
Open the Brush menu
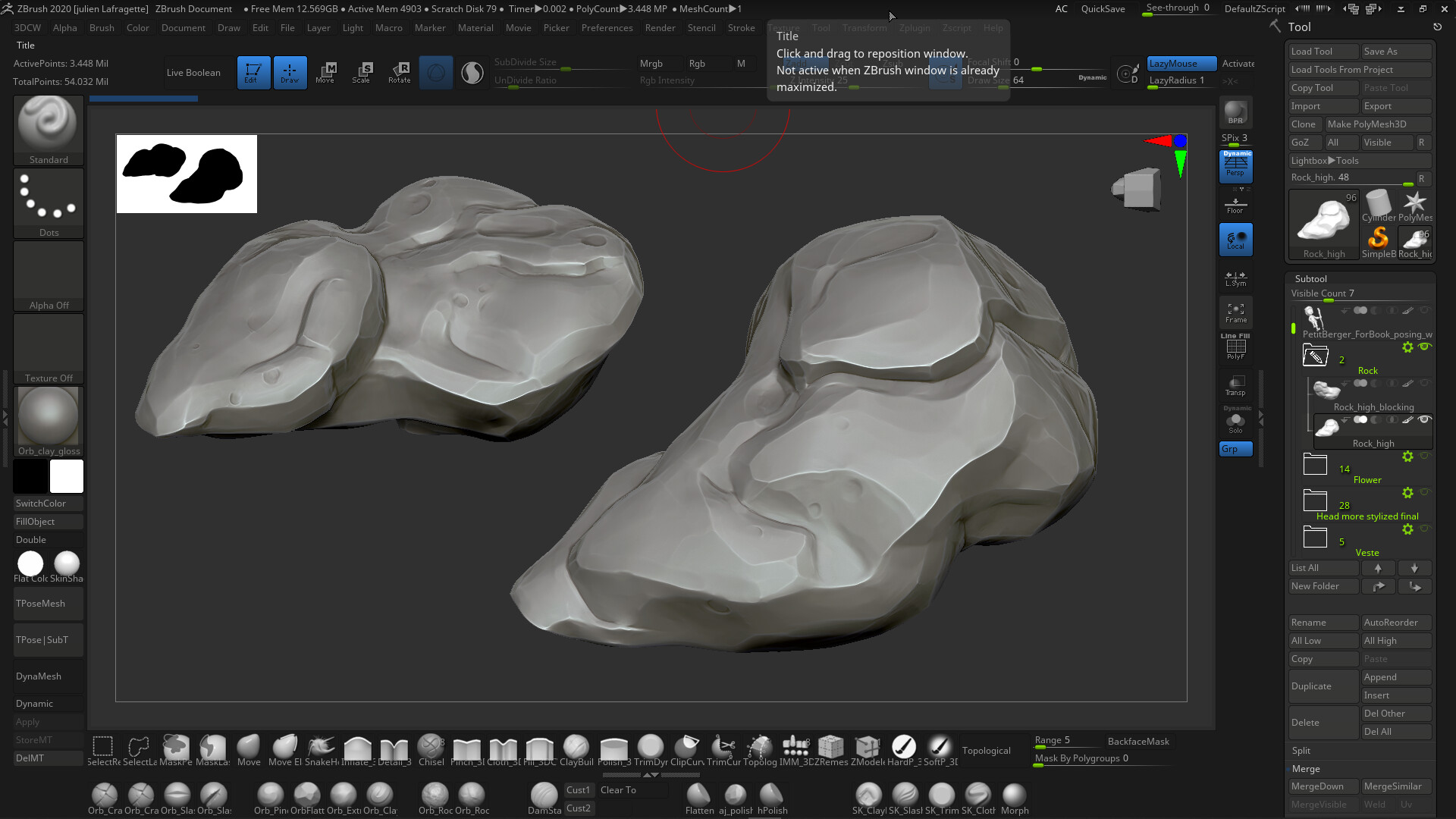102,27
